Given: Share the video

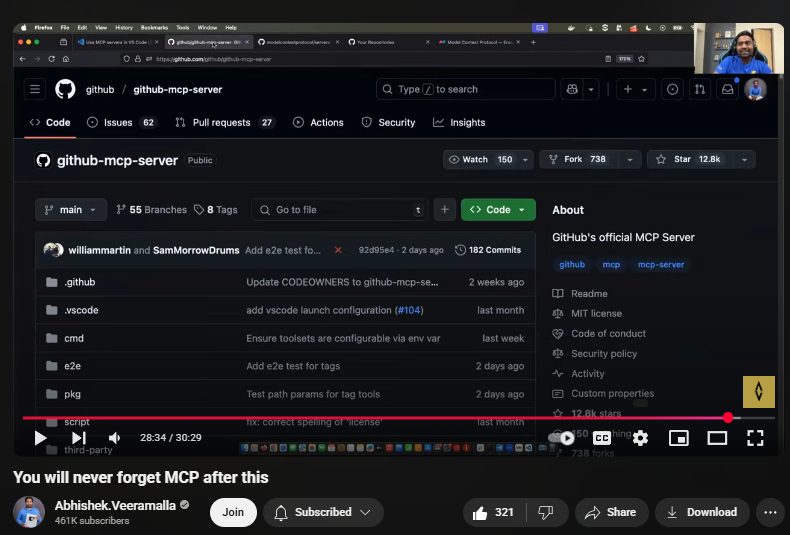Looking at the screenshot, I should click(611, 512).
